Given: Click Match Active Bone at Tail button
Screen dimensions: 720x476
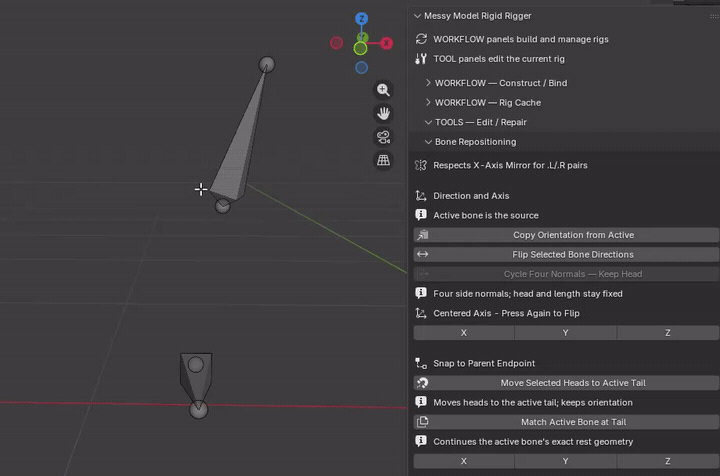Looking at the screenshot, I should tap(566, 422).
